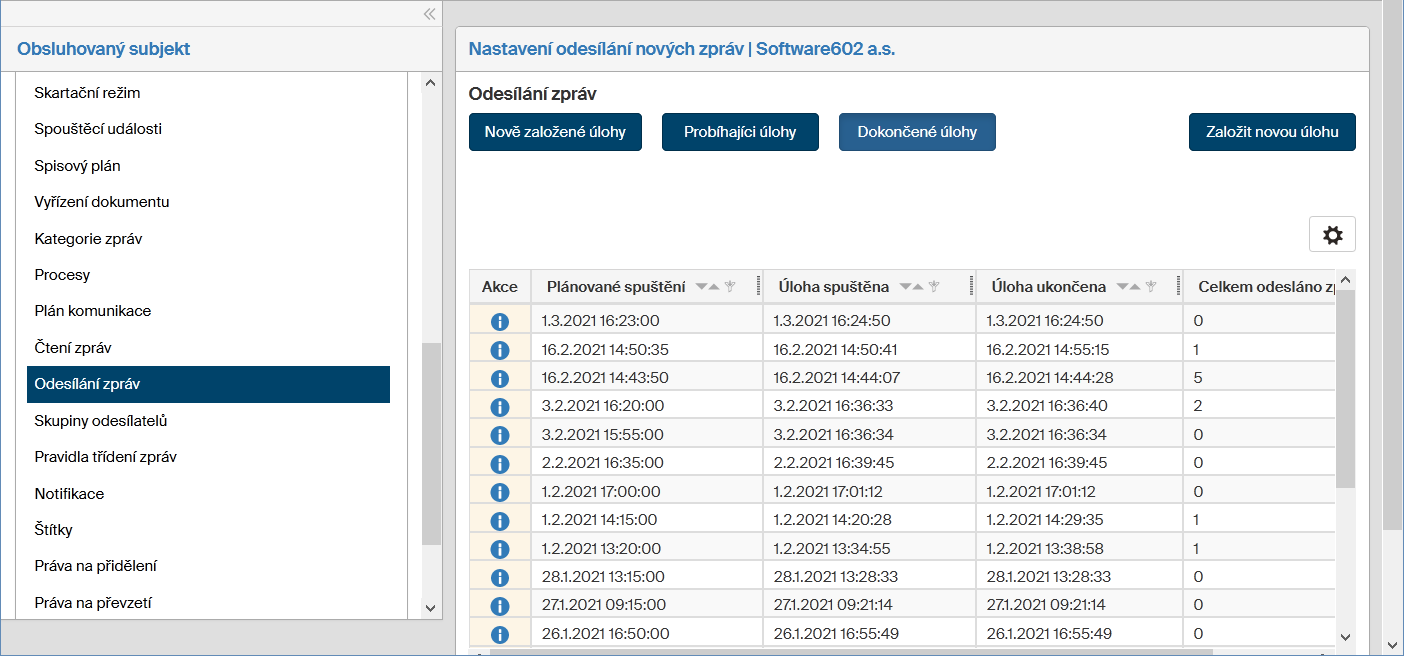This screenshot has width=1404, height=656.
Task: Collapse the left panel with the double chevron
Action: pos(429,14)
